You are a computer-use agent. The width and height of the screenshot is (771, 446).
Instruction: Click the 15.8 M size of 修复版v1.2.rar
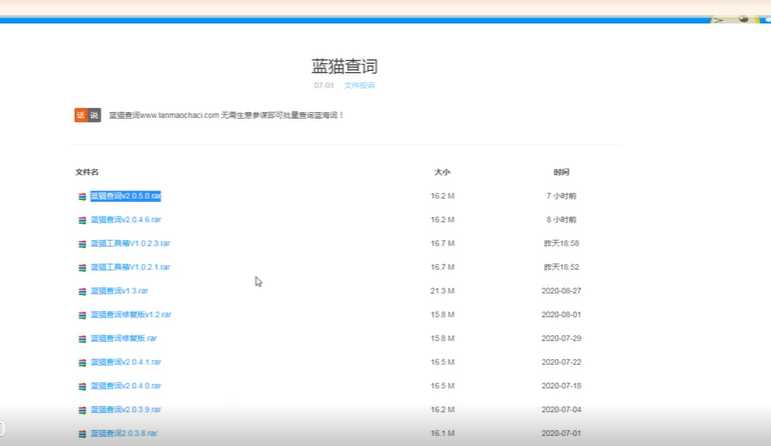pyautogui.click(x=443, y=315)
